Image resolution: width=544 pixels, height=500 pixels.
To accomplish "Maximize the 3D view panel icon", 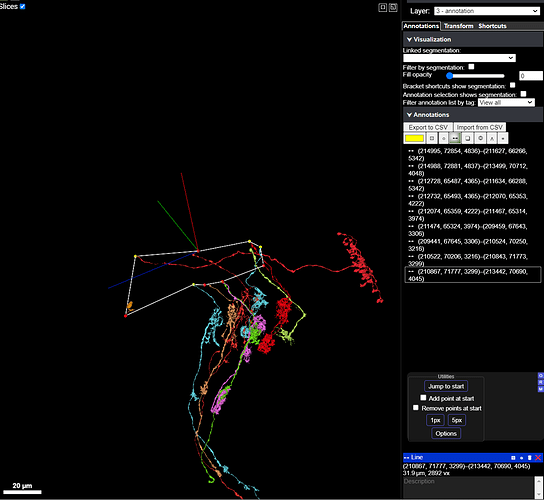I will pyautogui.click(x=382, y=7).
